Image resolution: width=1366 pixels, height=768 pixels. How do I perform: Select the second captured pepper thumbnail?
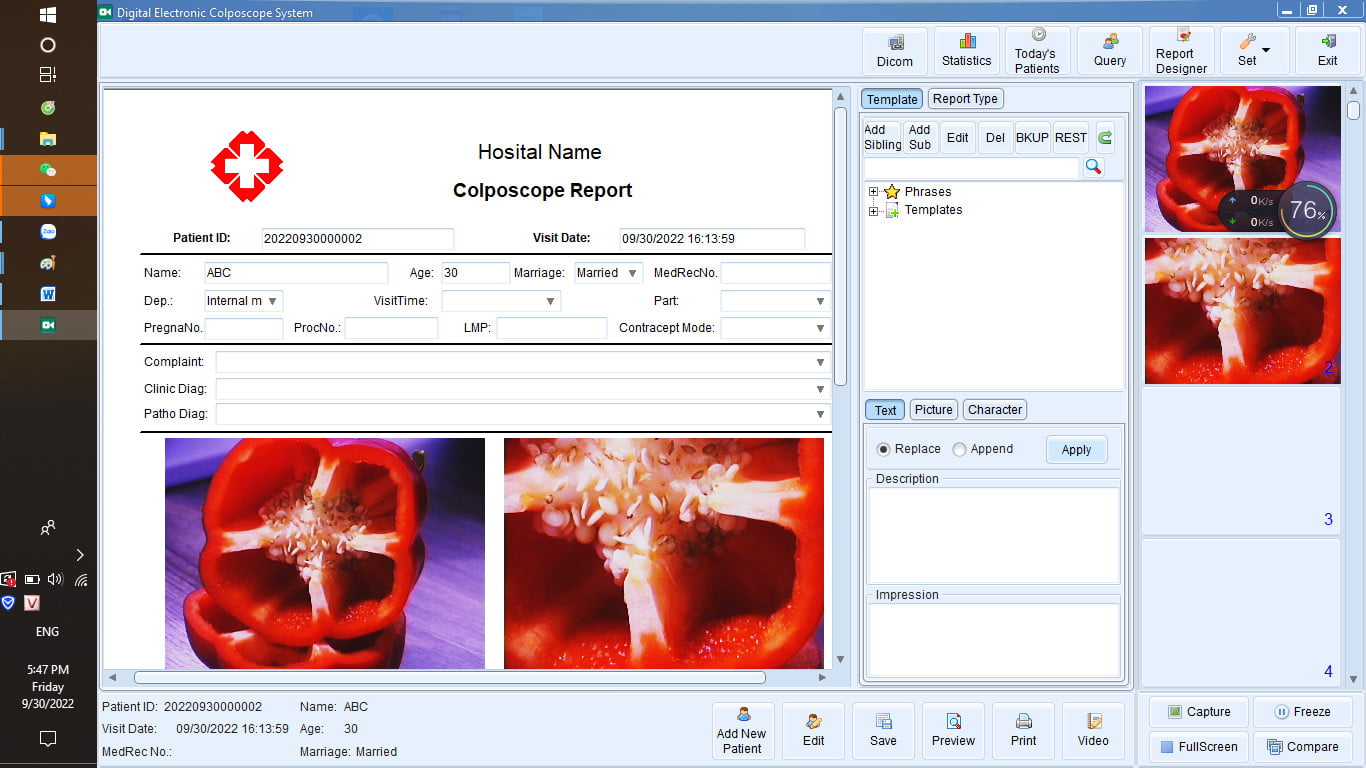pyautogui.click(x=1242, y=311)
